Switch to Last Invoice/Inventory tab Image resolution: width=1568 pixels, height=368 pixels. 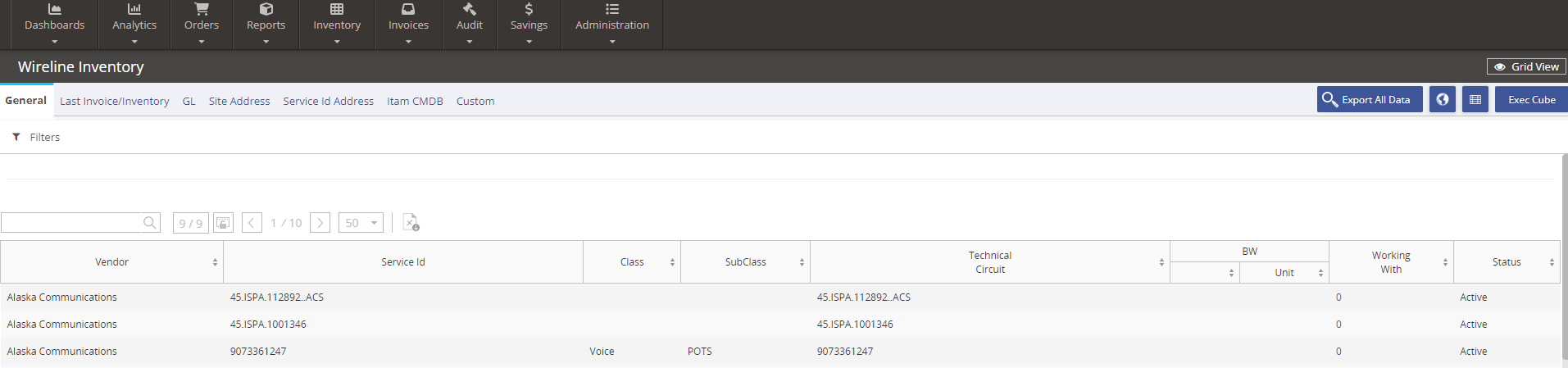click(x=115, y=101)
